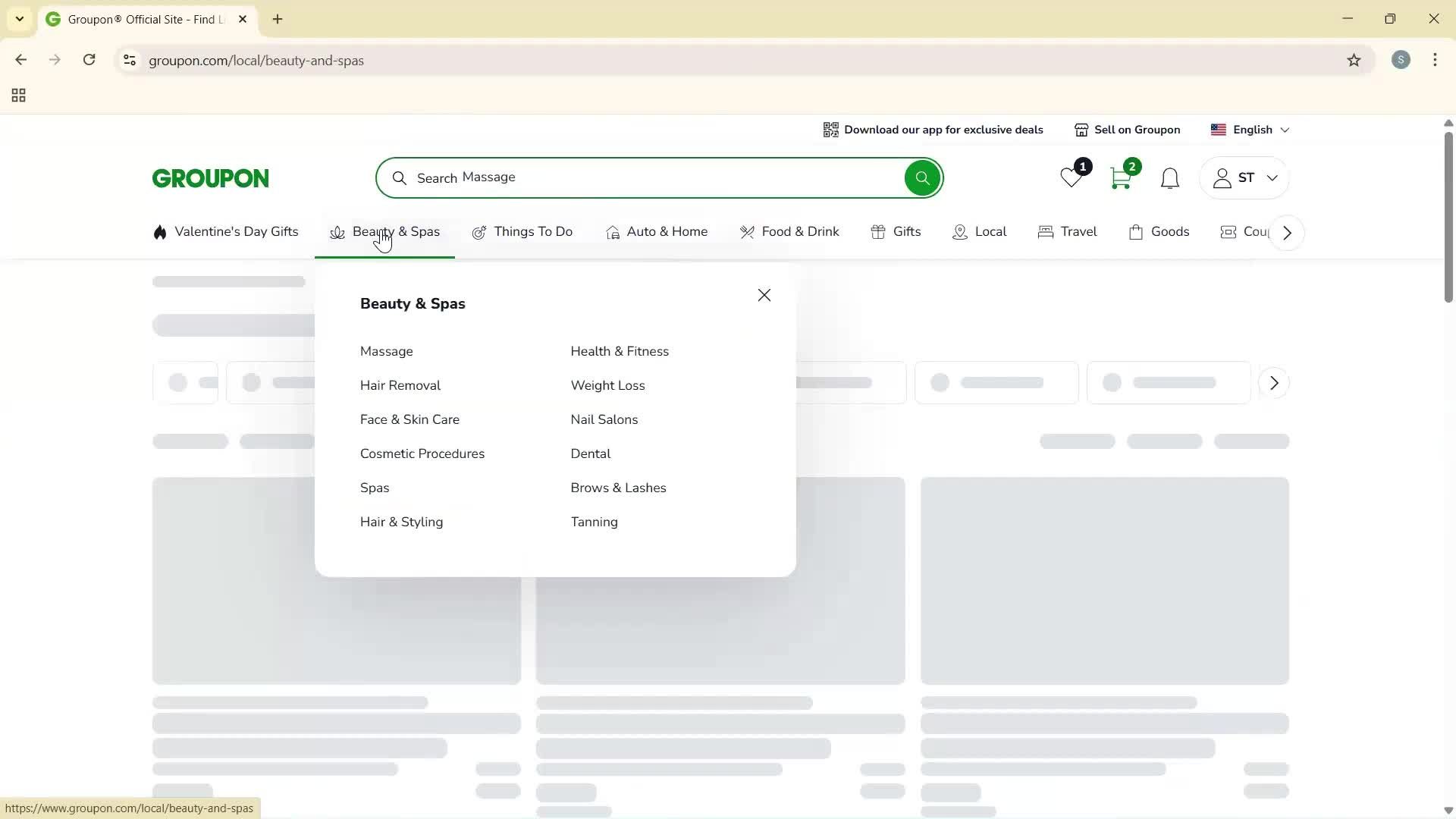The height and width of the screenshot is (819, 1456).
Task: Open the notifications bell icon
Action: tap(1169, 178)
